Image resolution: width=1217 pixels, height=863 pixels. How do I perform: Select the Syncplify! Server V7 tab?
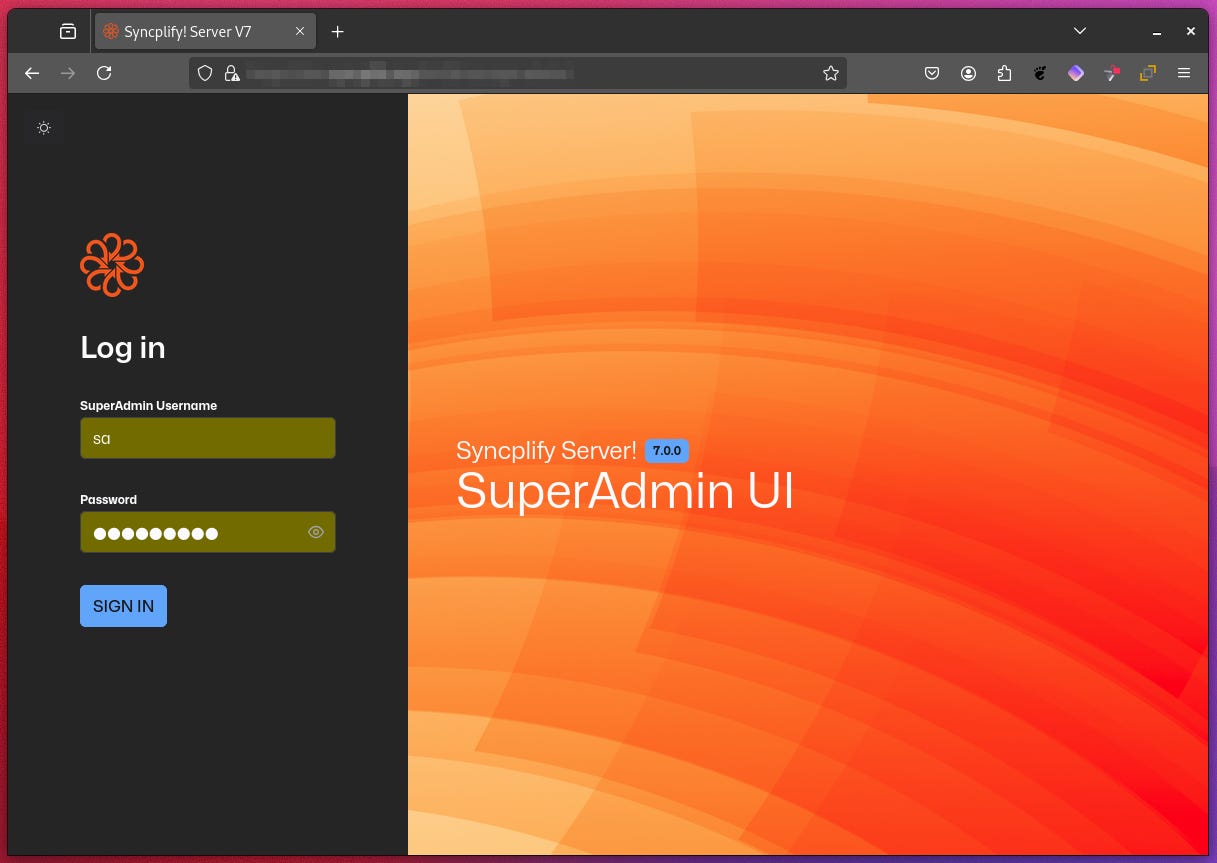pyautogui.click(x=204, y=32)
